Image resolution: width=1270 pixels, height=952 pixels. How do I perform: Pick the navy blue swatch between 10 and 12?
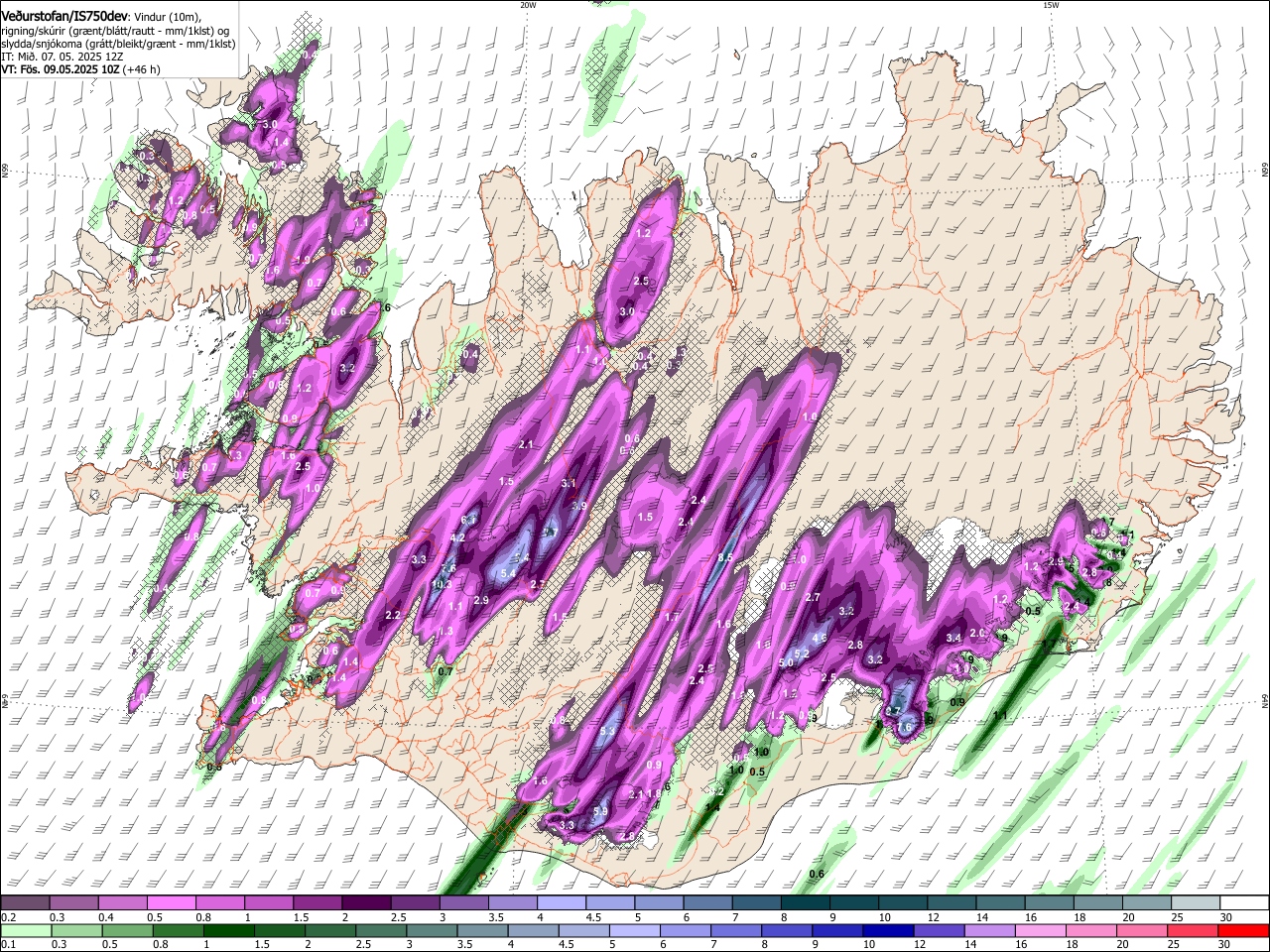click(x=887, y=930)
